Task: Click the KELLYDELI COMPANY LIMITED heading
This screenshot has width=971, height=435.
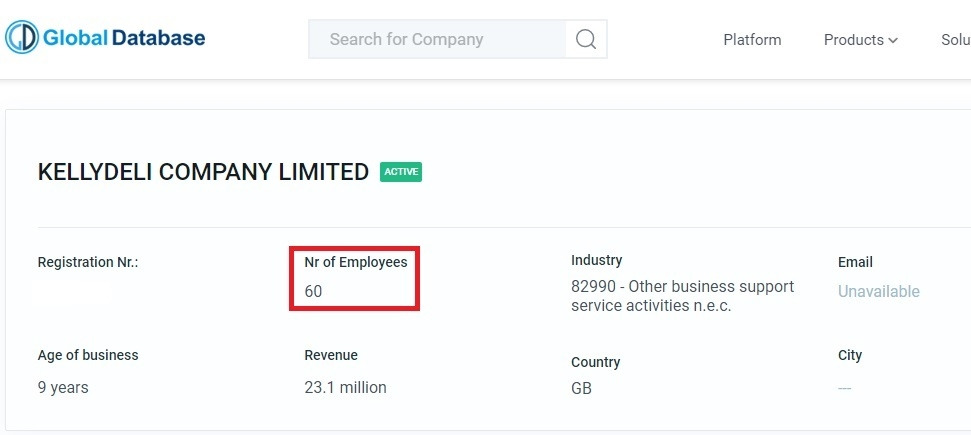Action: pyautogui.click(x=203, y=172)
